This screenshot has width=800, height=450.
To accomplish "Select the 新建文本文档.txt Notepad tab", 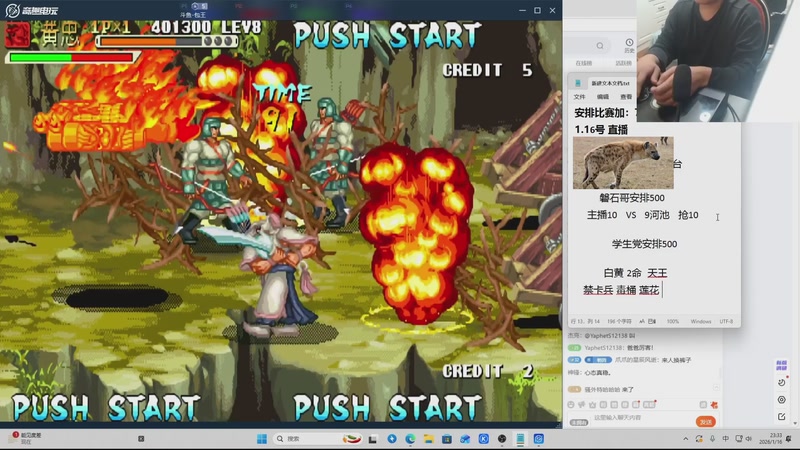I will coord(610,83).
